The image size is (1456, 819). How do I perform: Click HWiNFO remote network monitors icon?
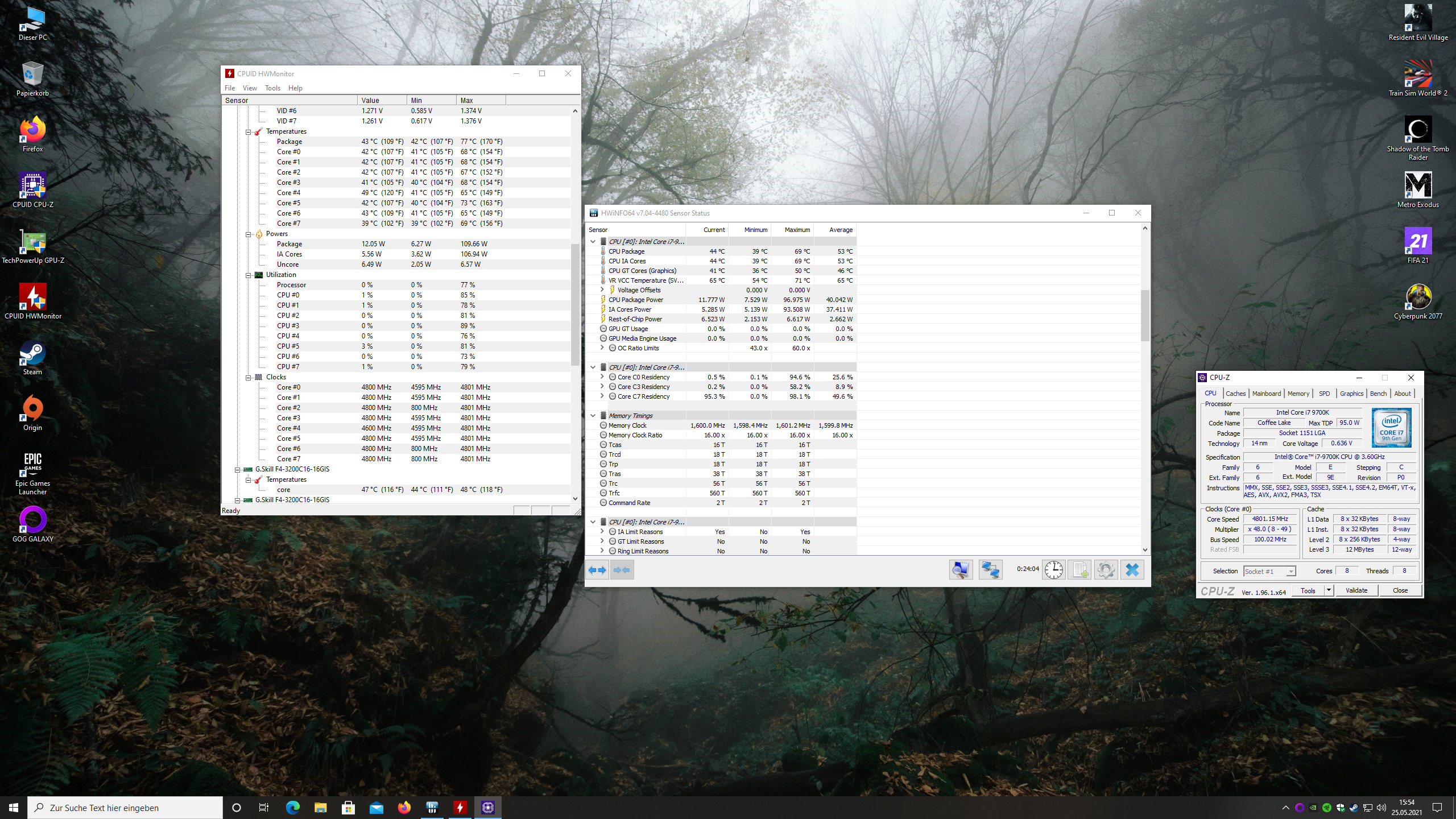tap(990, 570)
